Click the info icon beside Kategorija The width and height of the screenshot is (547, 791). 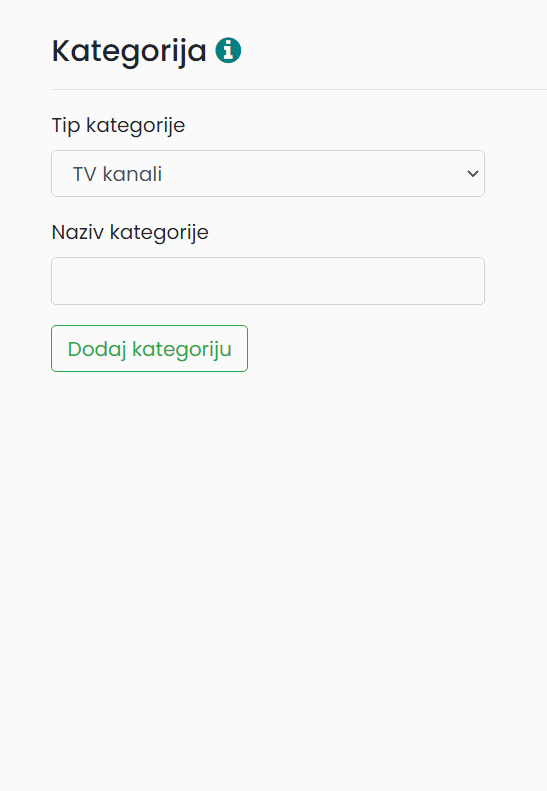point(228,50)
